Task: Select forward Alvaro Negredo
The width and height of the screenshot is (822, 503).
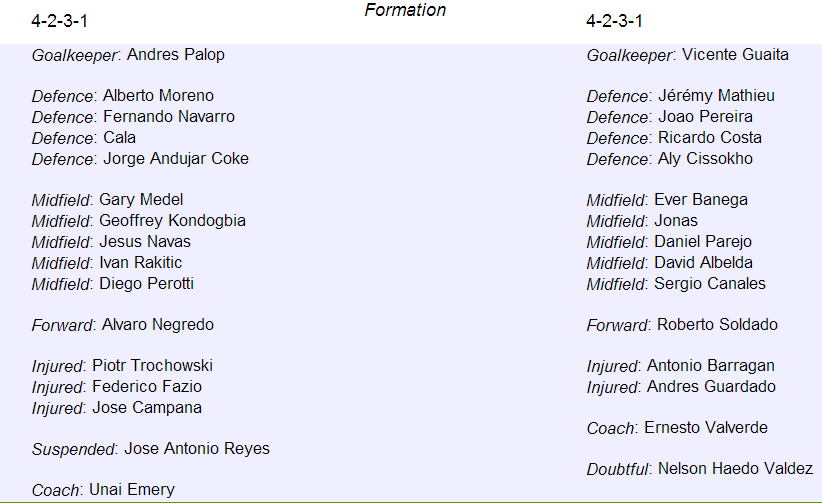Action: pyautogui.click(x=158, y=325)
